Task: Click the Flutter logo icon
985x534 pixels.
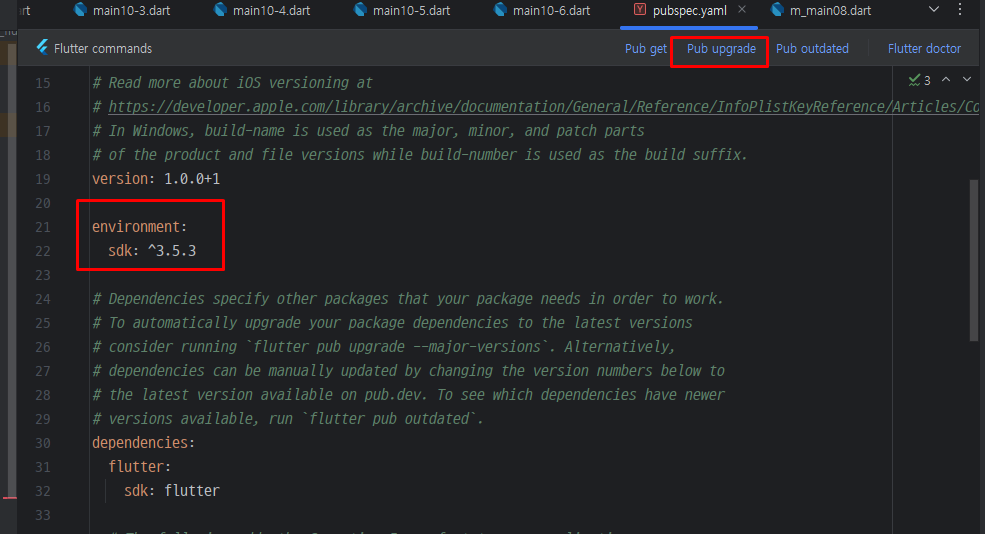Action: 42,47
